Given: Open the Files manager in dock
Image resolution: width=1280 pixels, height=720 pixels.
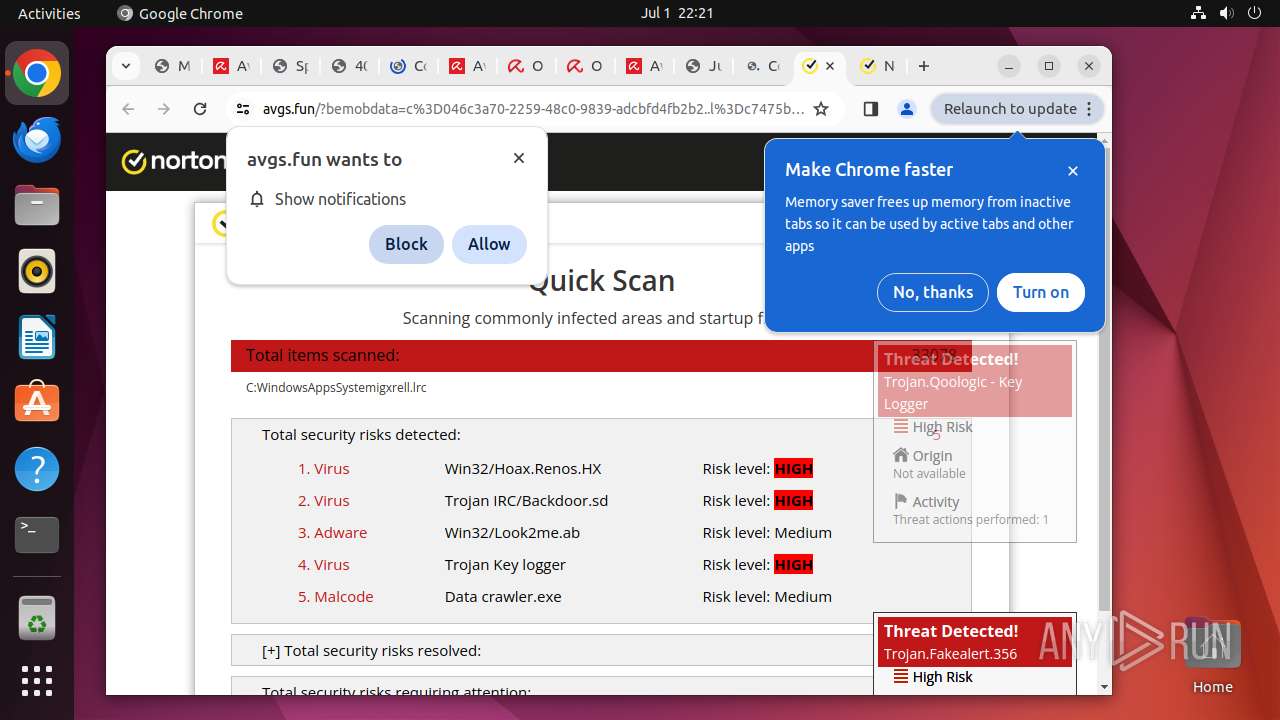Looking at the screenshot, I should (37, 206).
